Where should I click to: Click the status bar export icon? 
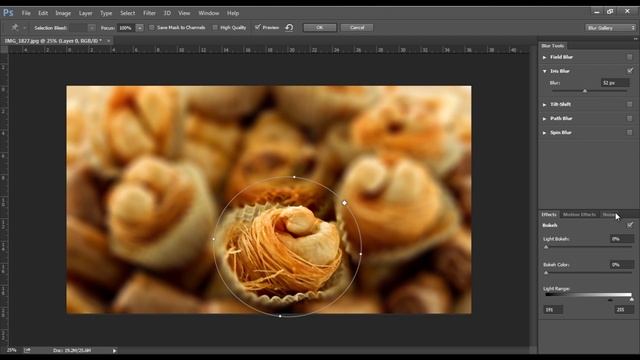[x=27, y=350]
